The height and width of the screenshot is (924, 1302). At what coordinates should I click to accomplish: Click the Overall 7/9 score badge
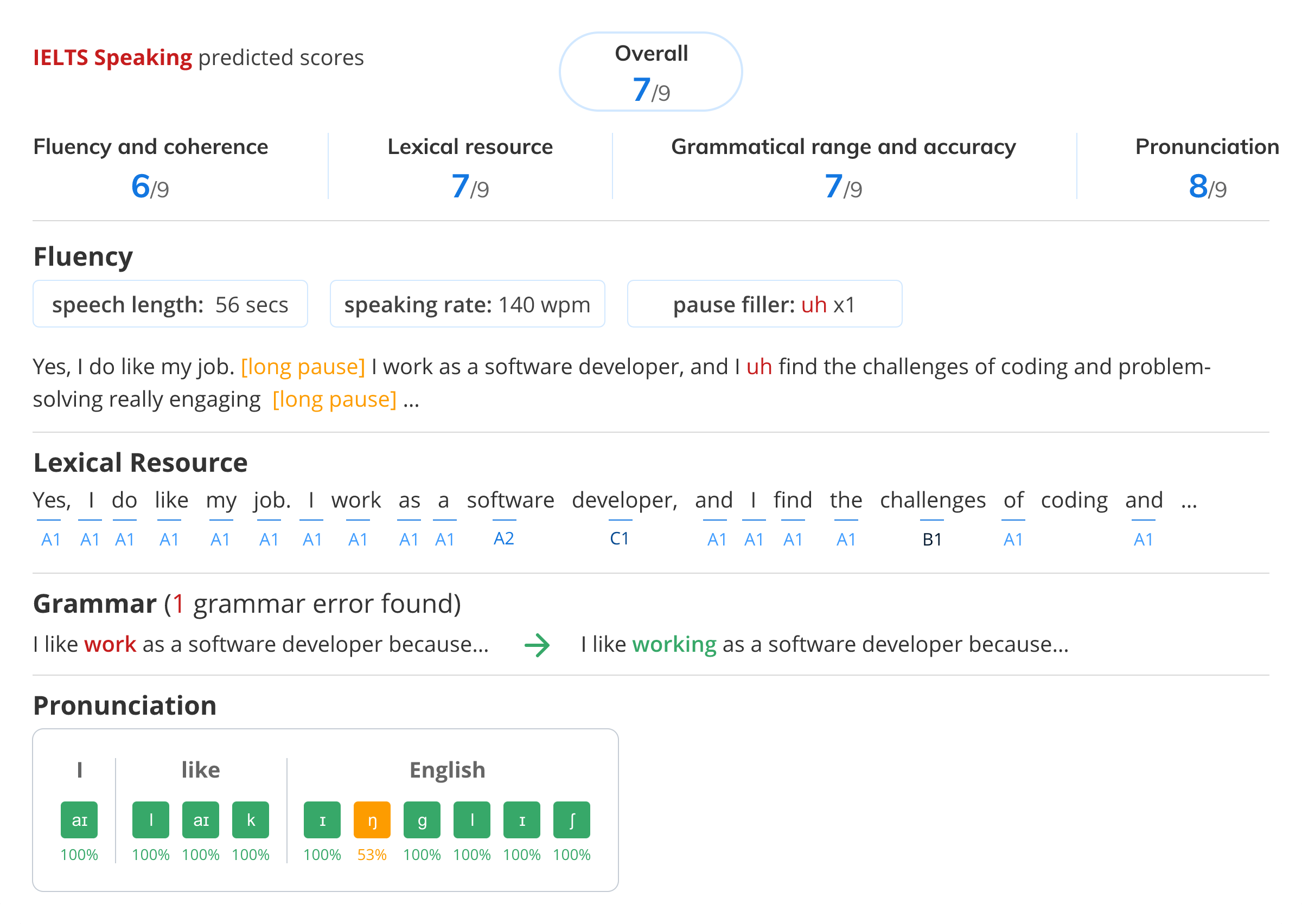[650, 72]
